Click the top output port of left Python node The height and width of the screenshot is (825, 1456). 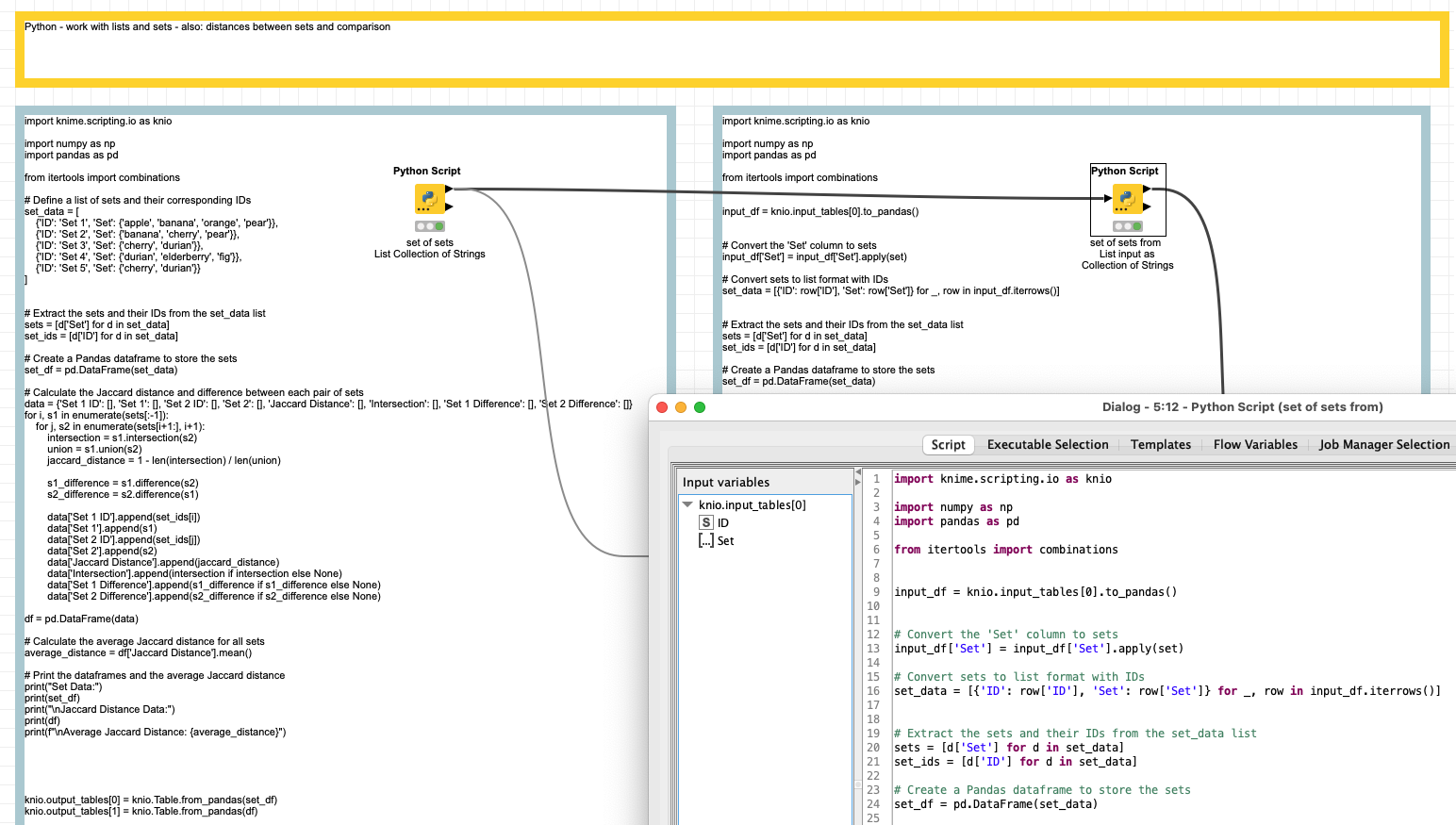(x=449, y=189)
